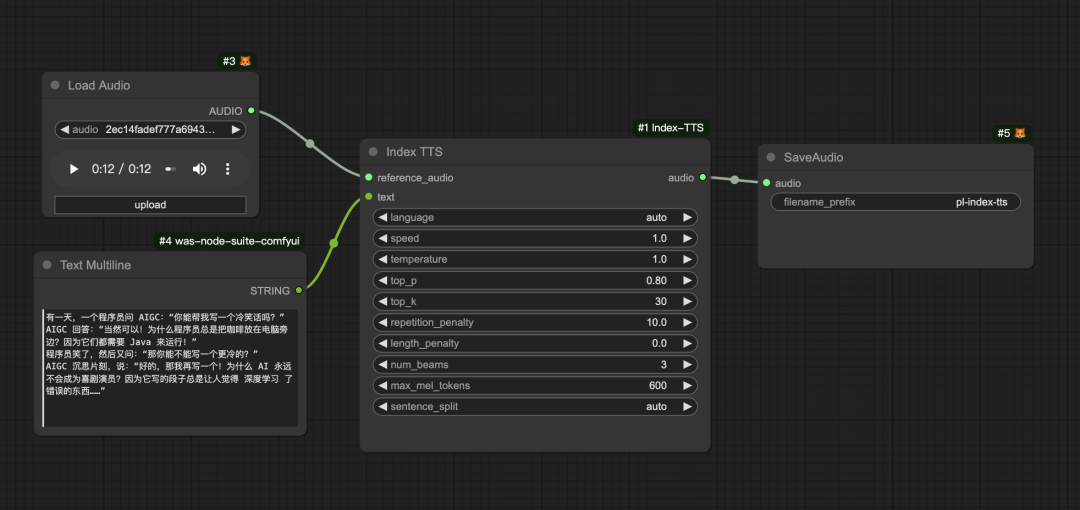The width and height of the screenshot is (1080, 510).
Task: Collapse the Load Audio node
Action: coord(55,86)
